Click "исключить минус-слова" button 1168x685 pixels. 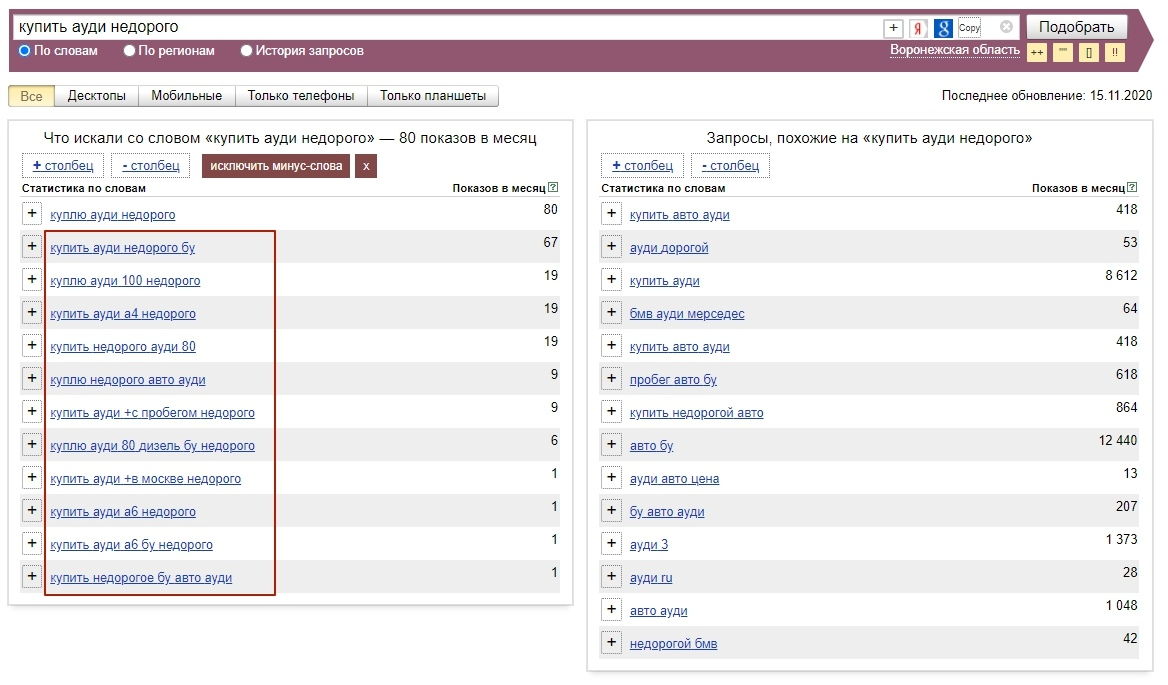(276, 165)
